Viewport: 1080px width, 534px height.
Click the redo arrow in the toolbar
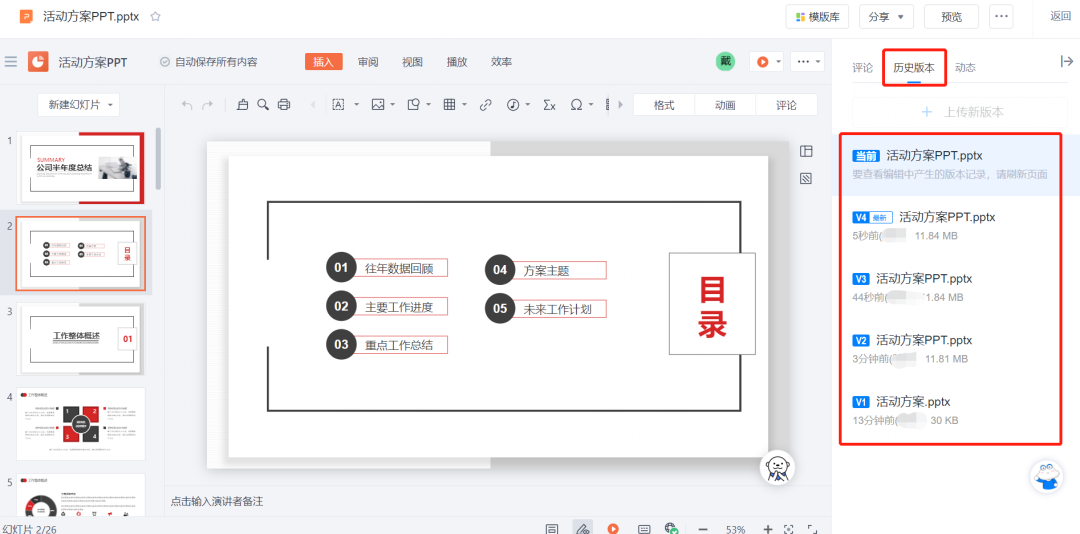(x=207, y=105)
